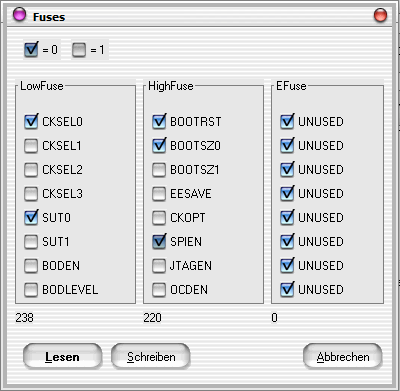Tick the CKSEL3 checkbox
Screen dimensions: 400x391
[31, 194]
